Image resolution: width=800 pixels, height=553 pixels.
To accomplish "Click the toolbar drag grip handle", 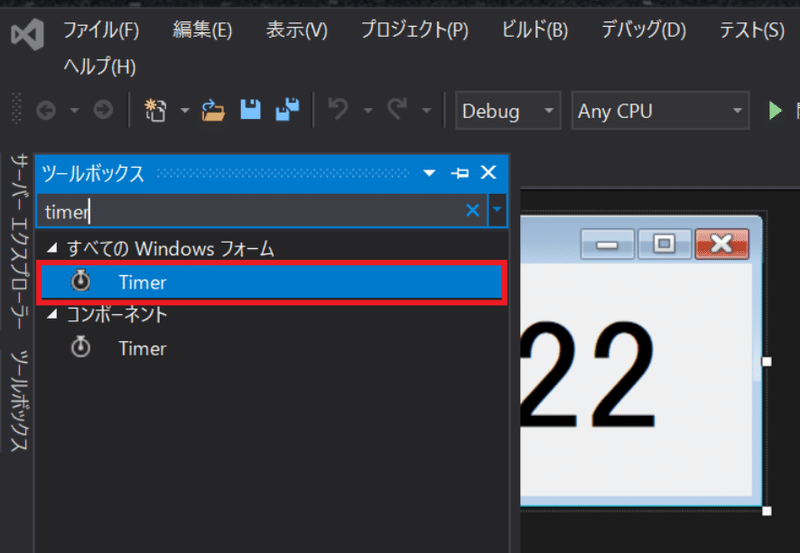I will coord(16,109).
